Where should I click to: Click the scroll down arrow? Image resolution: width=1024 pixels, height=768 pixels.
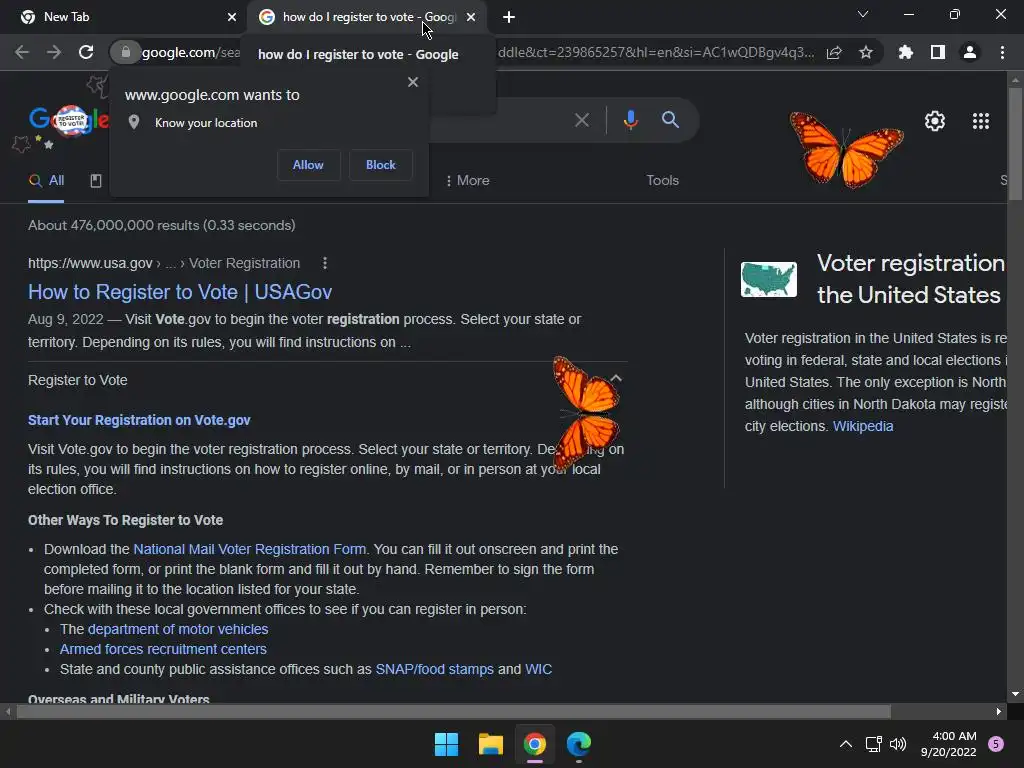(1014, 694)
